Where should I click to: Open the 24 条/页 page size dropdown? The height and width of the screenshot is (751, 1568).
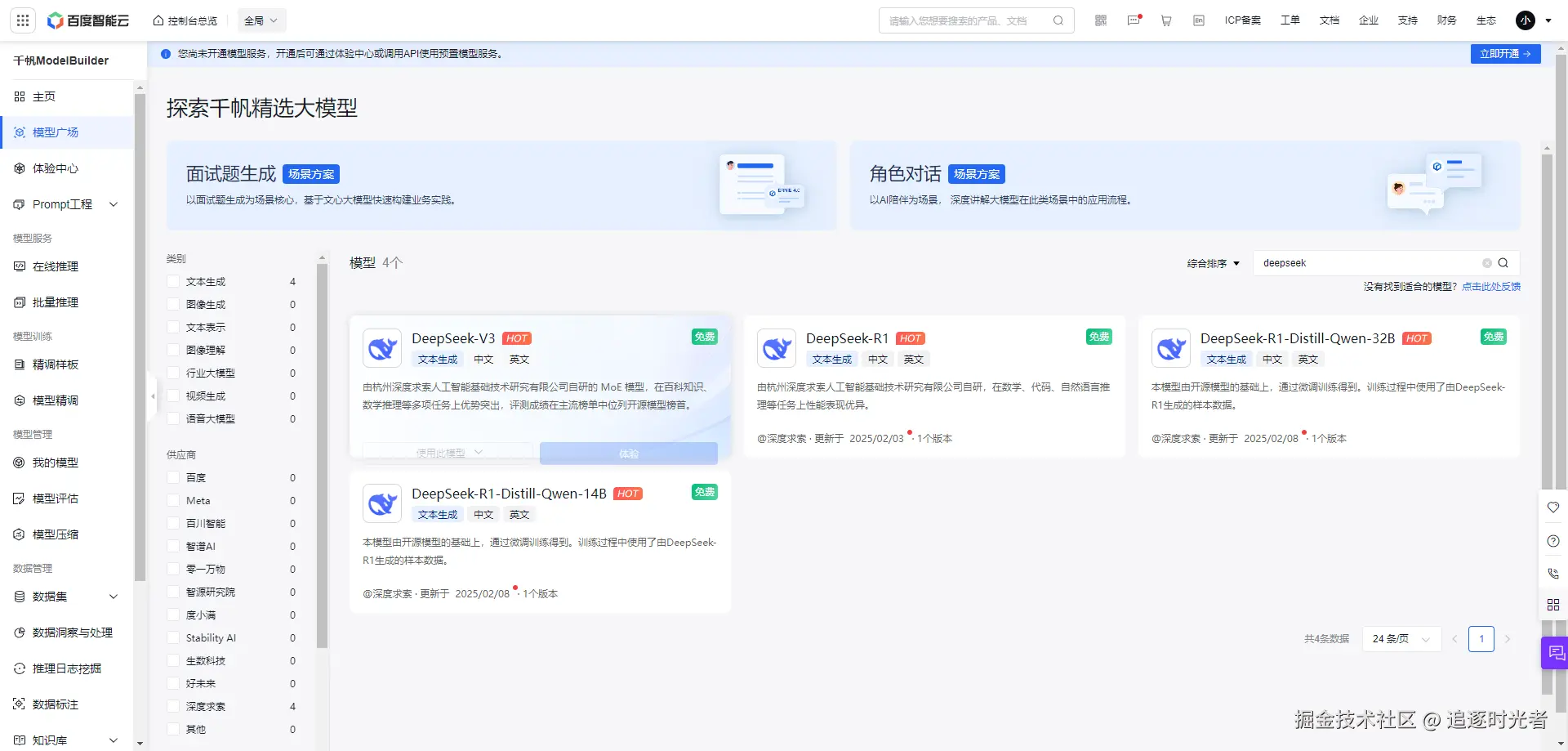pyautogui.click(x=1401, y=639)
